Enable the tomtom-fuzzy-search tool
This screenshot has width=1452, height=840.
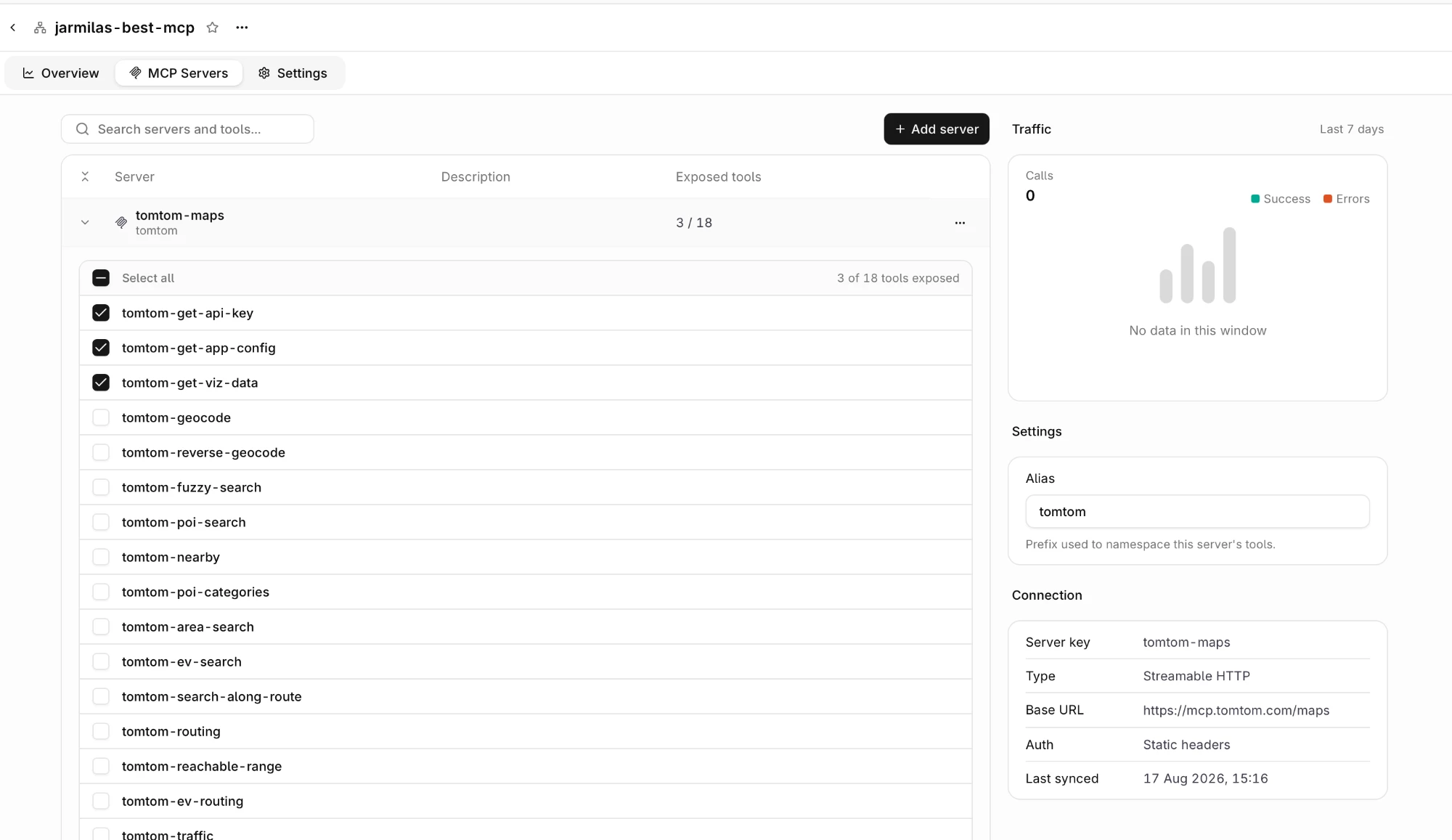(101, 487)
